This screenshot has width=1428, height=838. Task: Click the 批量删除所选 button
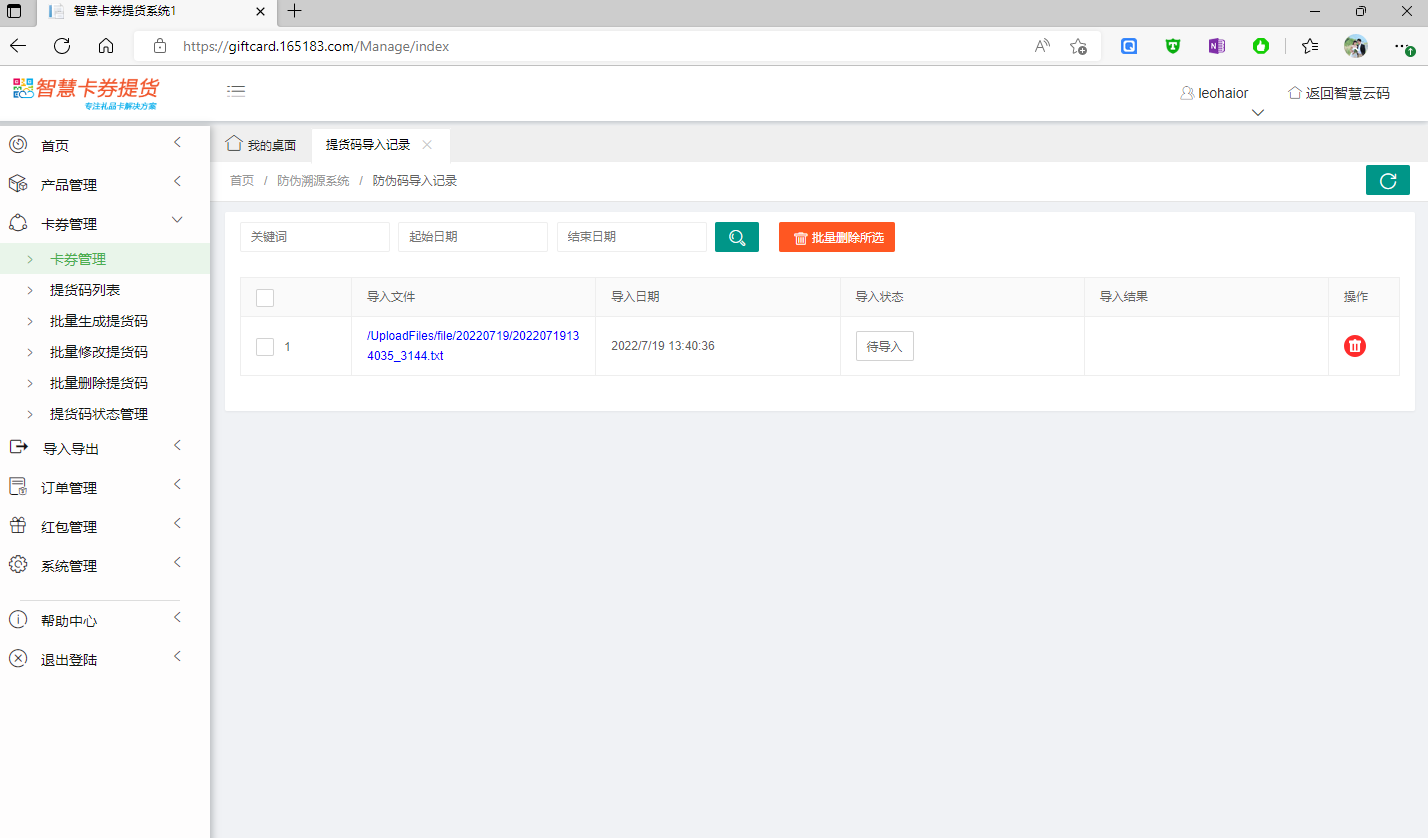pyautogui.click(x=837, y=237)
